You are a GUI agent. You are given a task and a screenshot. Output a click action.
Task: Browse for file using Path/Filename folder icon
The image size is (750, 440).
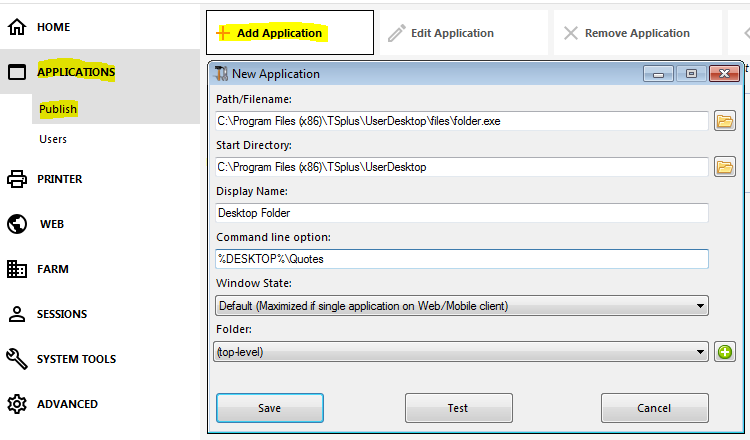coord(725,121)
